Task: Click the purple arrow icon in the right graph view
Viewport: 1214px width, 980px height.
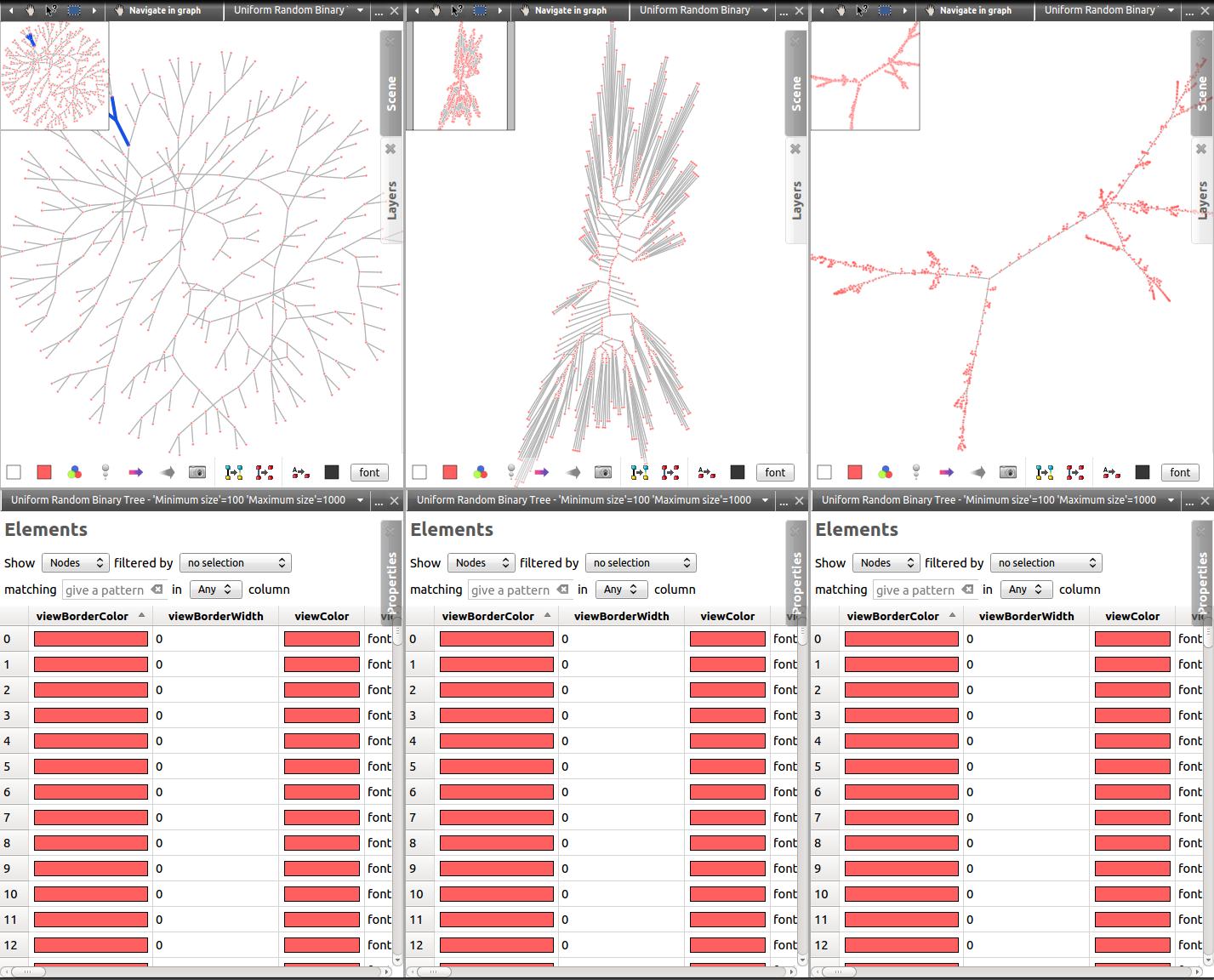Action: click(x=947, y=472)
